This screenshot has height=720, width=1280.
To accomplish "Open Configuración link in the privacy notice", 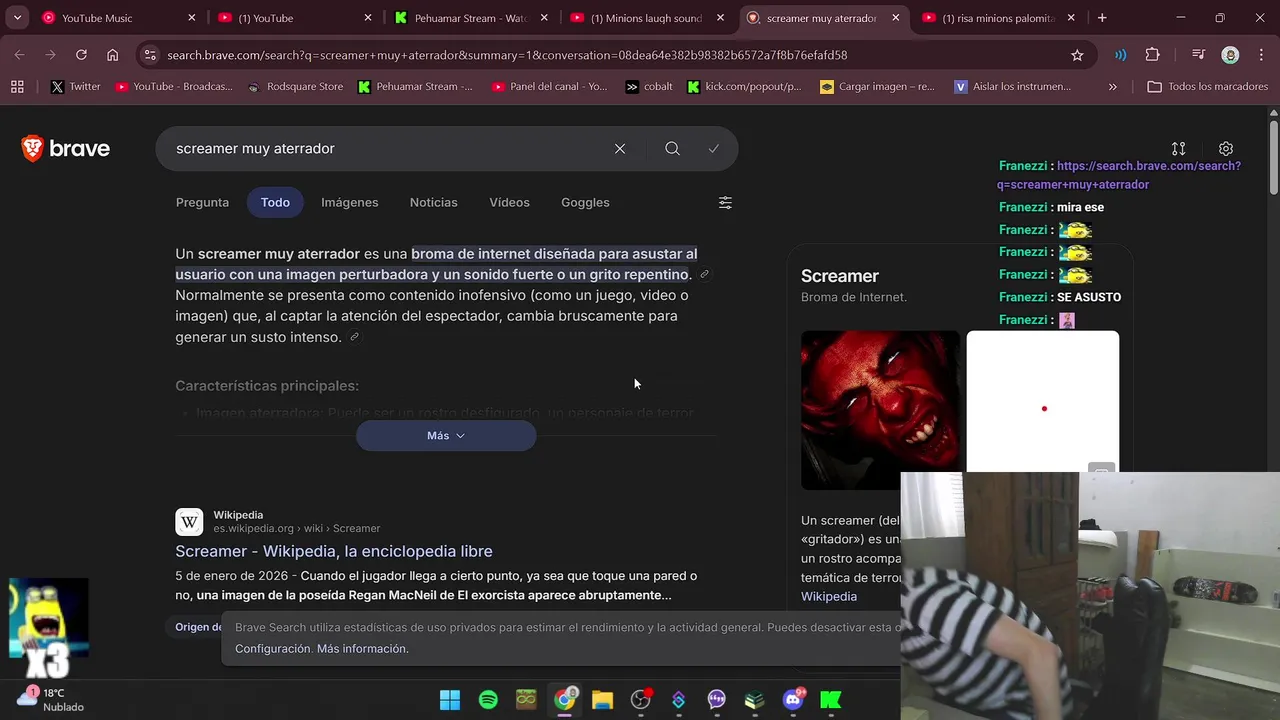I will [x=273, y=649].
